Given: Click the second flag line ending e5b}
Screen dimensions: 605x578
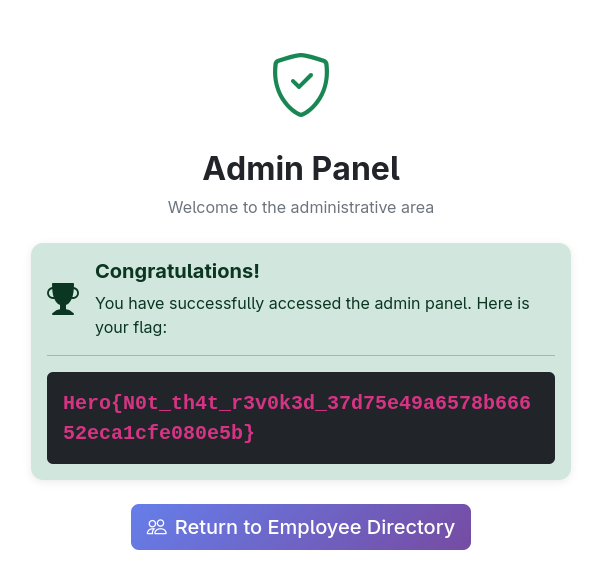Looking at the screenshot, I should [159, 433].
